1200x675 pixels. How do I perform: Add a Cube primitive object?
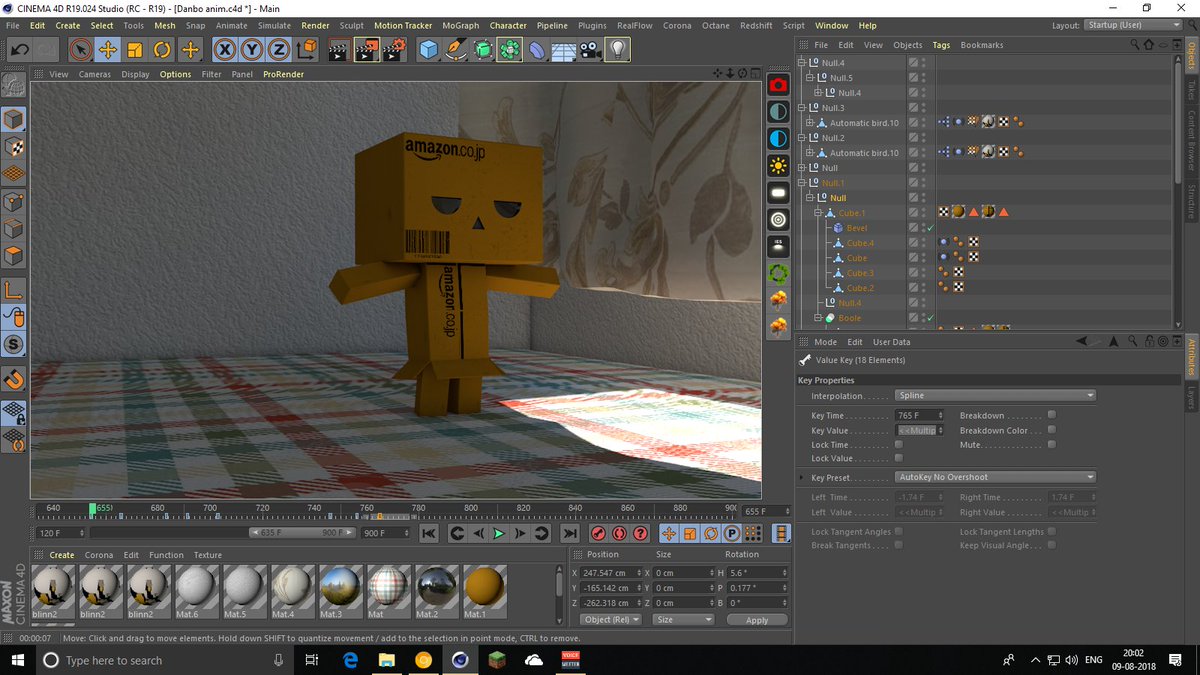click(x=429, y=49)
